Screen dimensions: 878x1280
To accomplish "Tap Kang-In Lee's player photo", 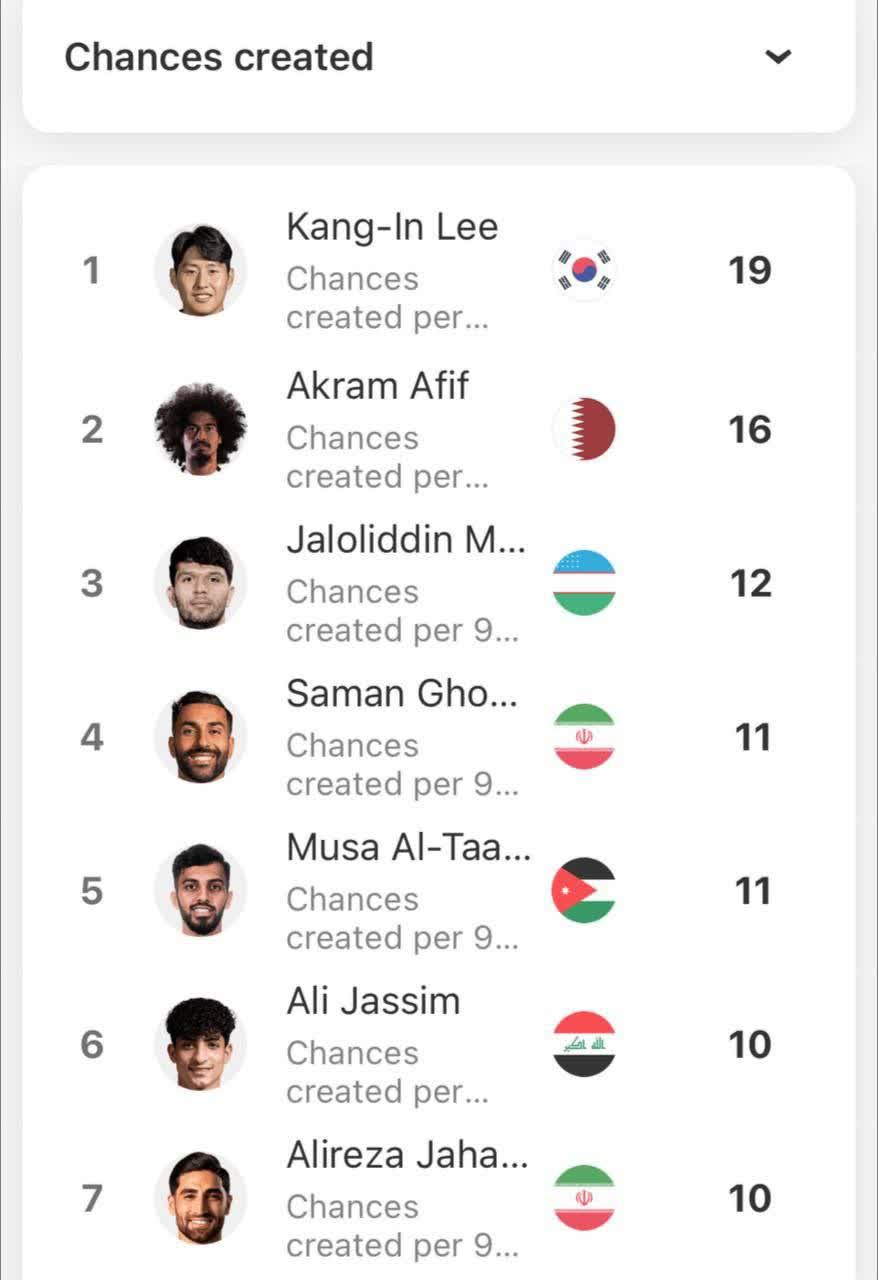I will click(201, 270).
